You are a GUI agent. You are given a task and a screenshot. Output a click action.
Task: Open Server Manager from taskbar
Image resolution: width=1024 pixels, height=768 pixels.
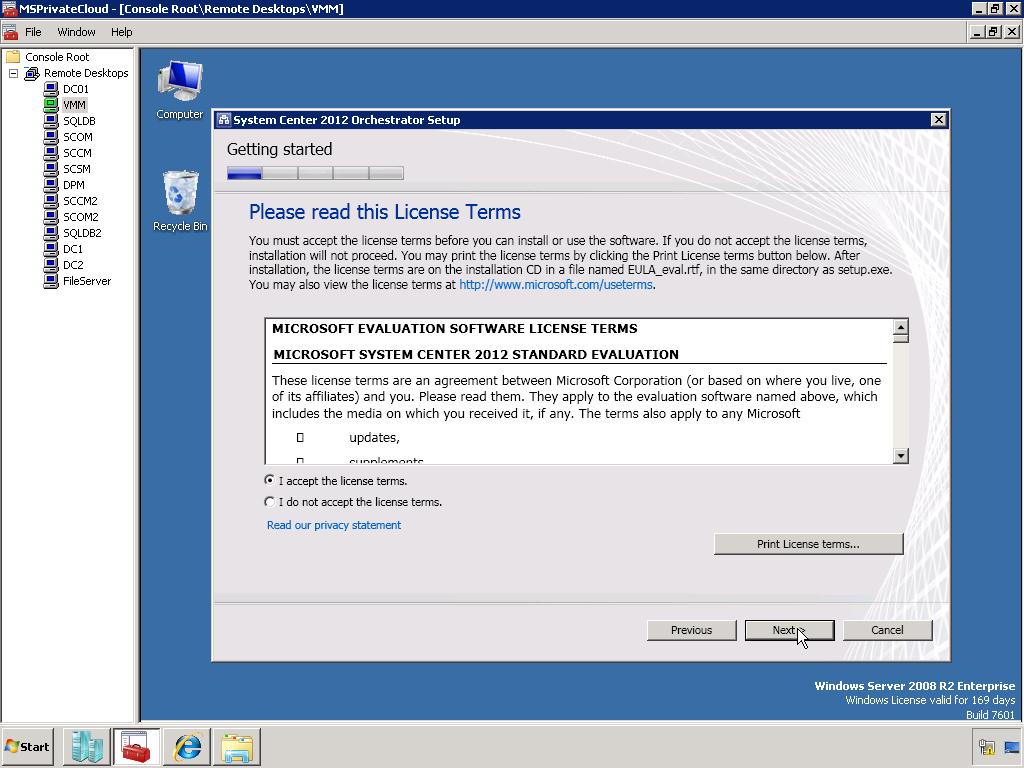coord(87,746)
